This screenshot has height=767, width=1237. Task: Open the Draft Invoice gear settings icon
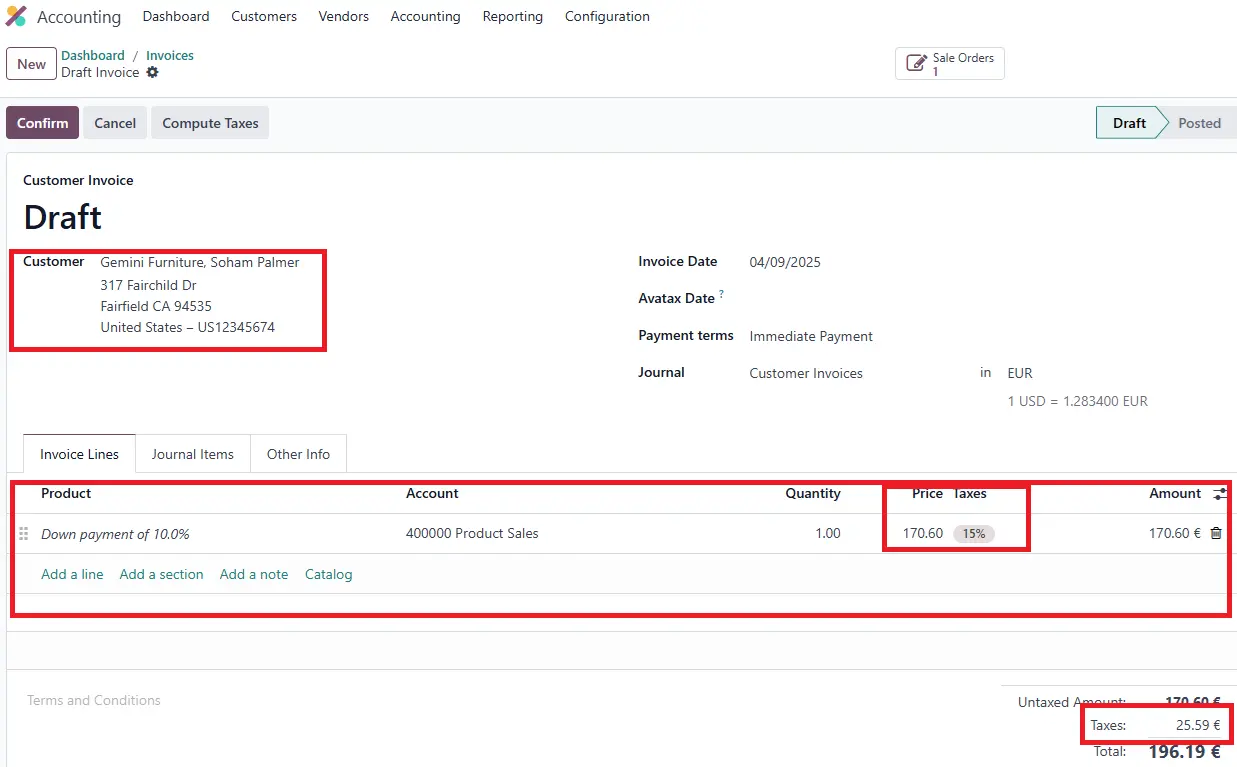tap(152, 72)
